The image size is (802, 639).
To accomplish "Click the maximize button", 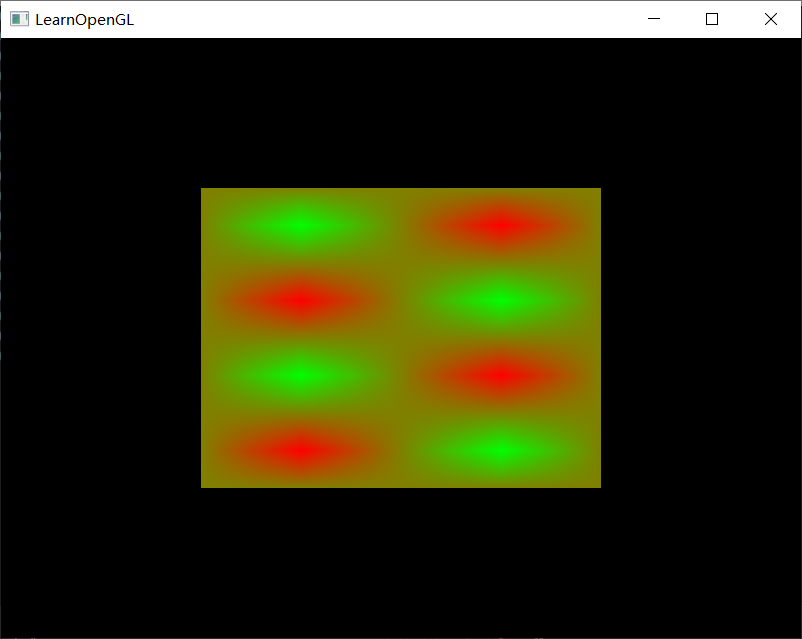I will (x=711, y=18).
